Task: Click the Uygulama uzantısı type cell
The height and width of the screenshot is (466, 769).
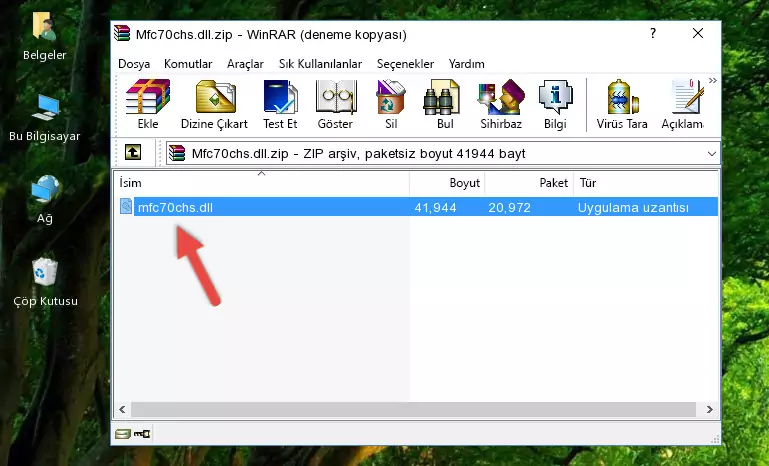Action: (x=633, y=207)
